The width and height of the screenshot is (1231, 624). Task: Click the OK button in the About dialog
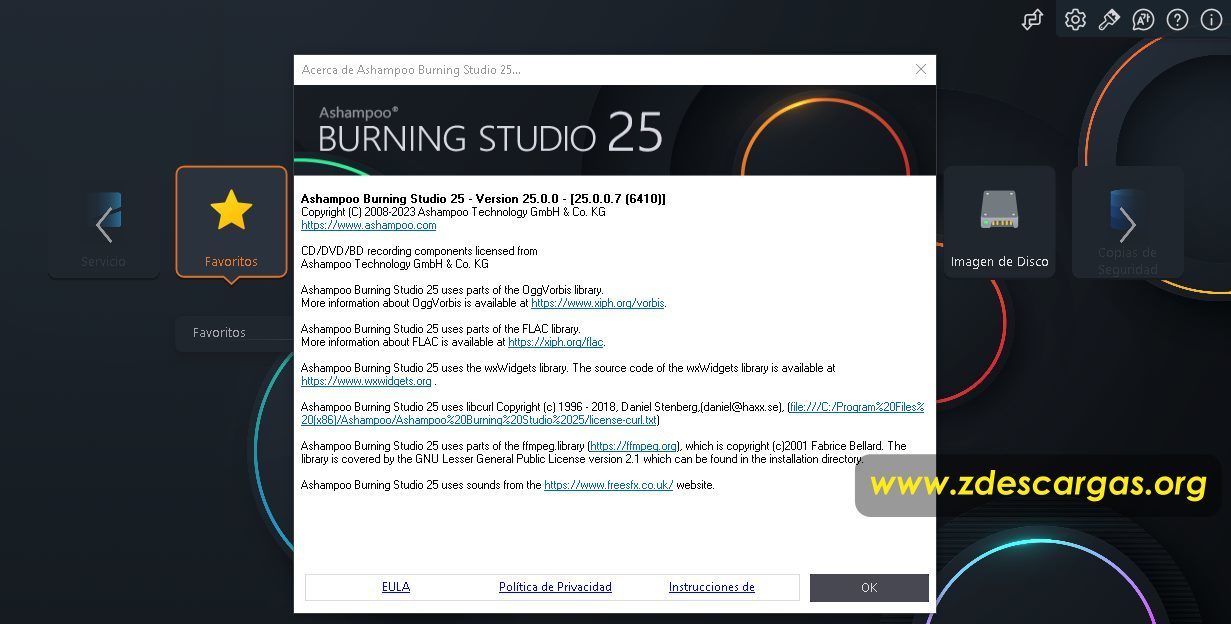click(x=869, y=588)
